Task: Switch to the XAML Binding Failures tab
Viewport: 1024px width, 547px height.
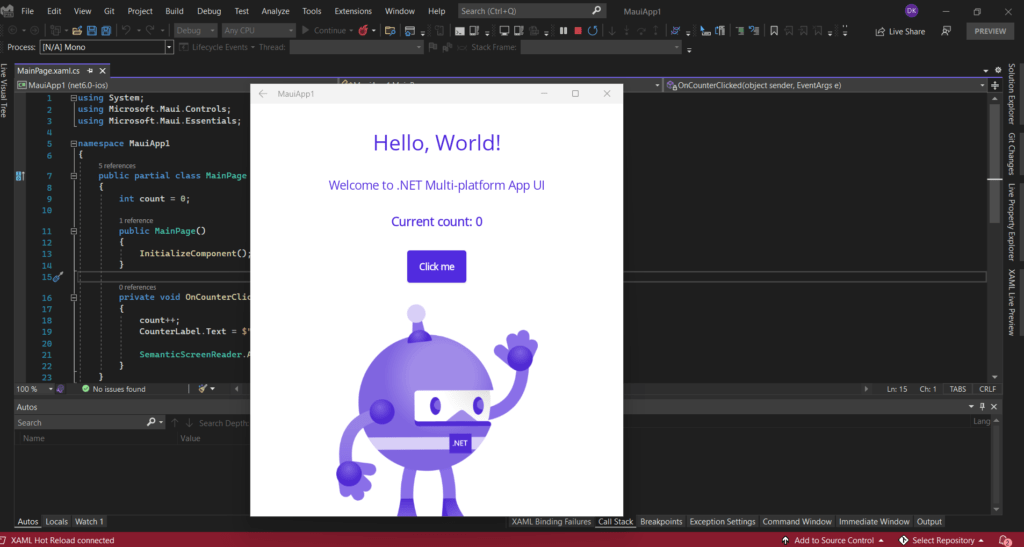Action: (551, 522)
